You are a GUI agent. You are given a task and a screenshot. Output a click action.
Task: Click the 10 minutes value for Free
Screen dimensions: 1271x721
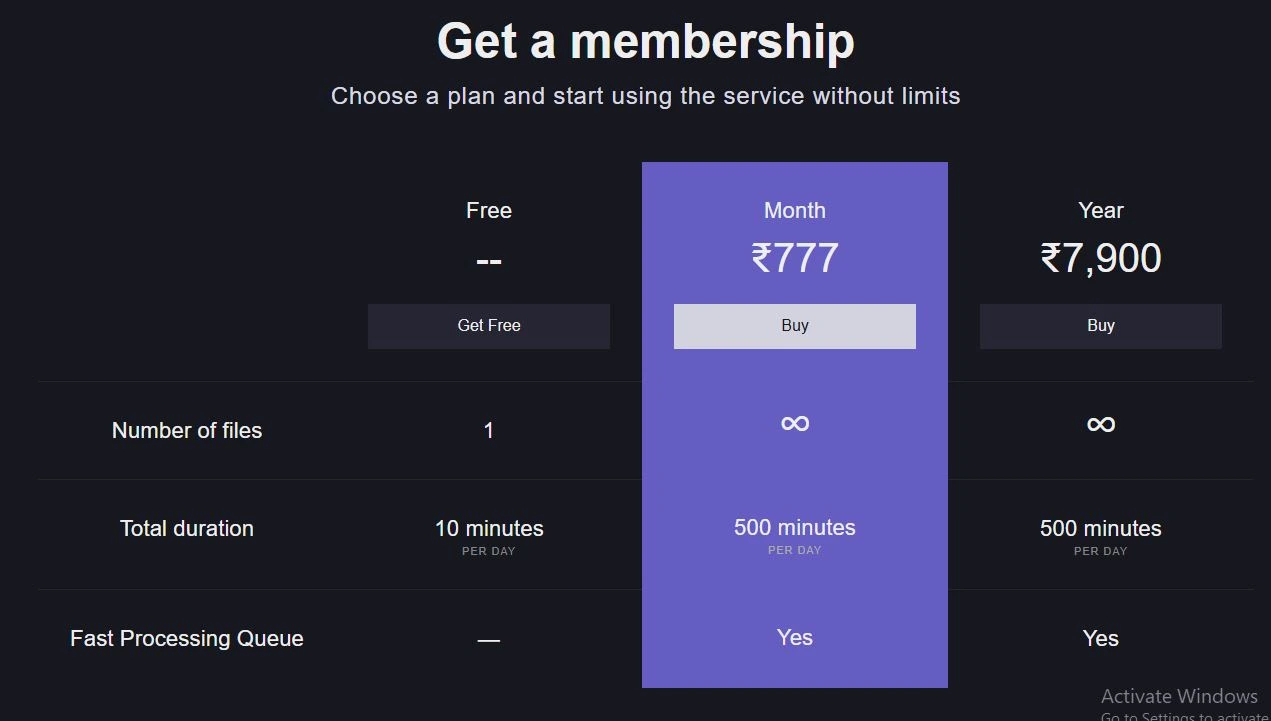pos(488,529)
